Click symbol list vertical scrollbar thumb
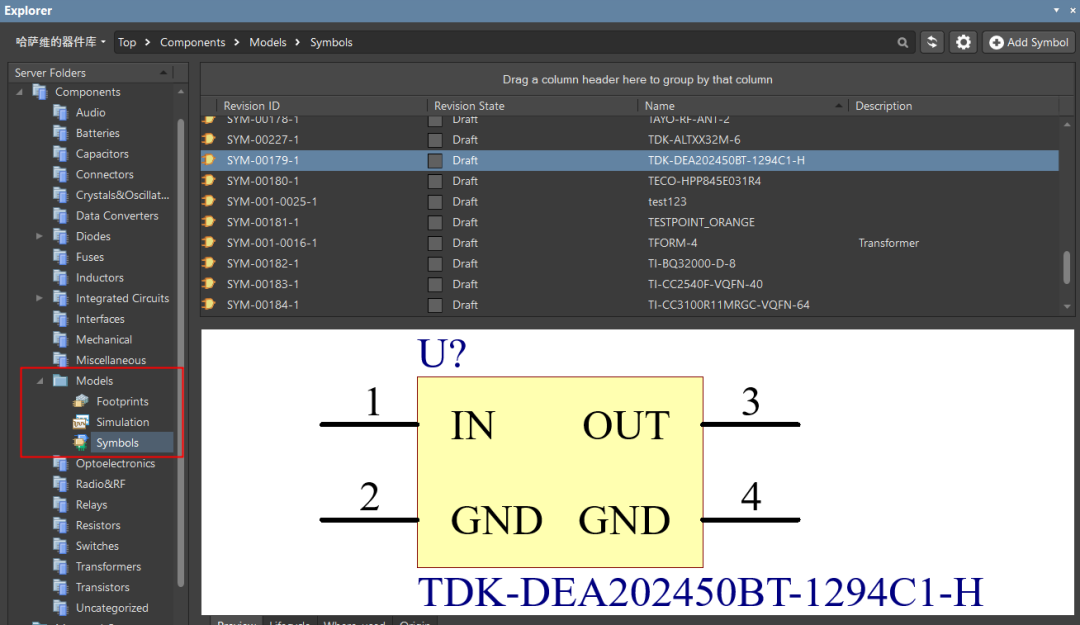The width and height of the screenshot is (1080, 625). [x=1067, y=267]
